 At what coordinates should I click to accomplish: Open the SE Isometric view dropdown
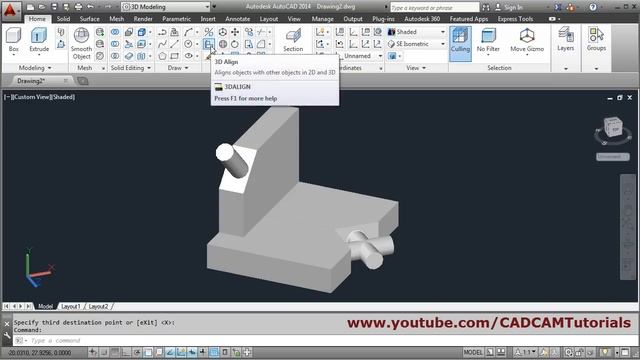coord(416,44)
